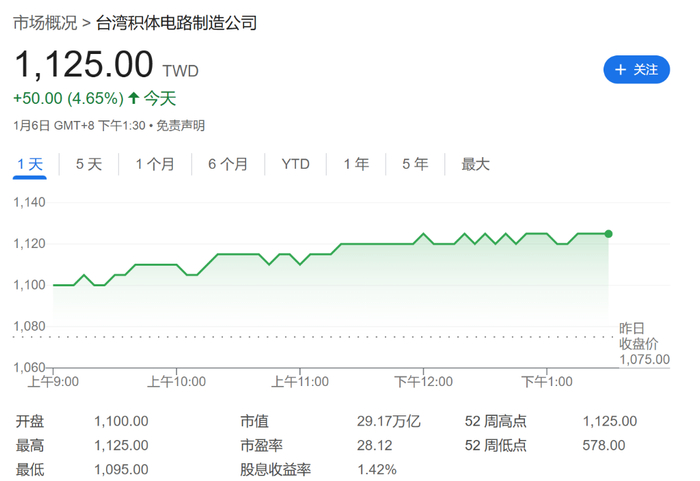This screenshot has width=700, height=481.
Task: Click the green up arrow icon beside 今天
Action: point(133,98)
